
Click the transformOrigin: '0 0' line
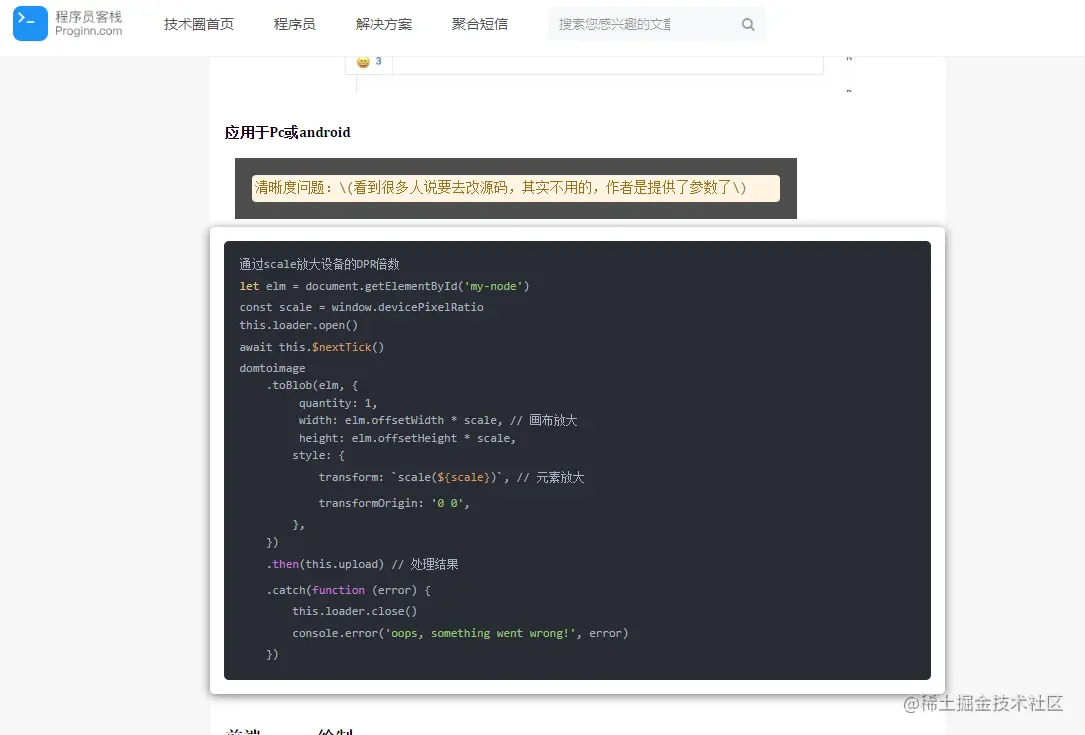point(394,503)
